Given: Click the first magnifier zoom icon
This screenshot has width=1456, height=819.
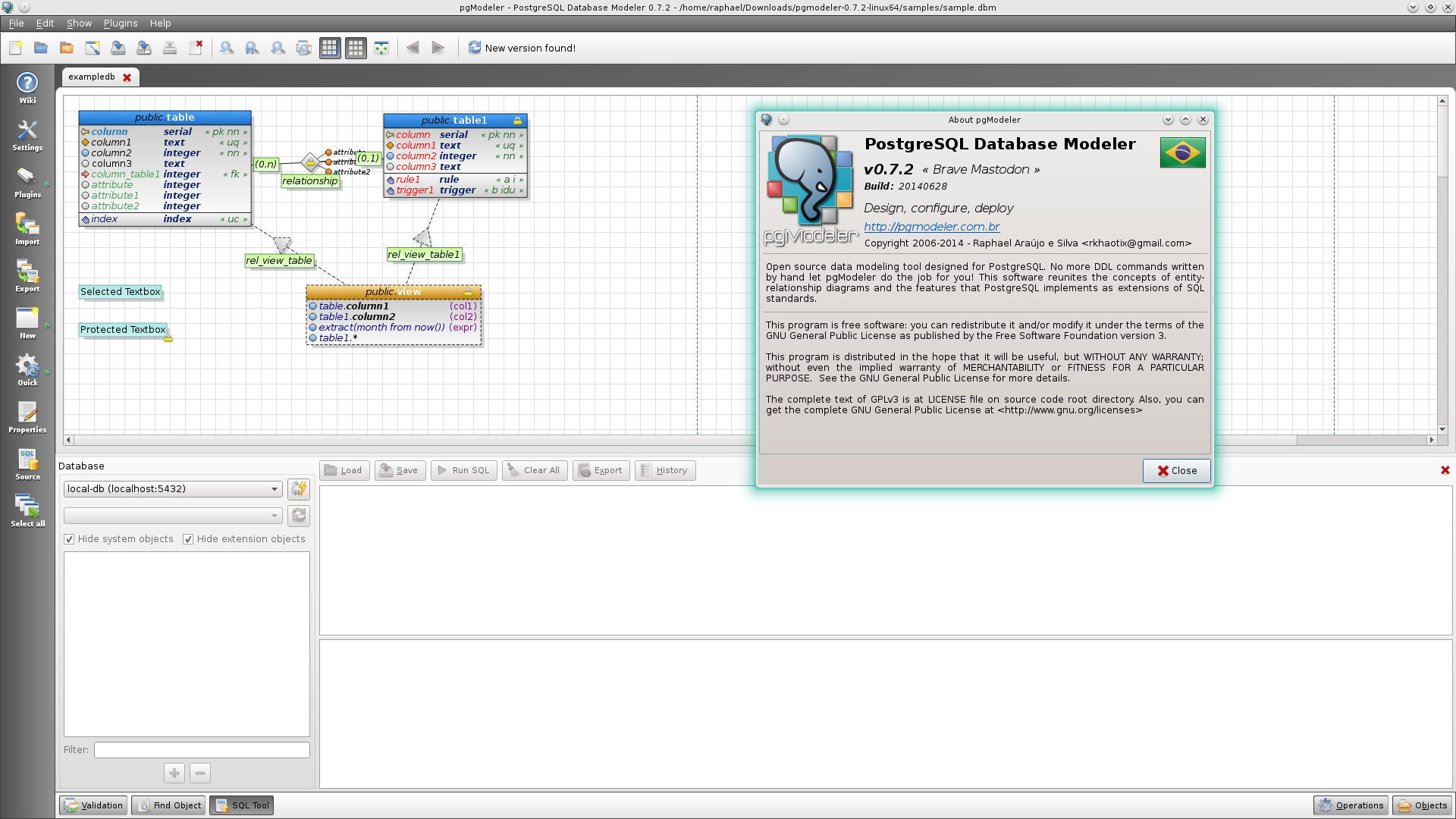Looking at the screenshot, I should pos(227,48).
